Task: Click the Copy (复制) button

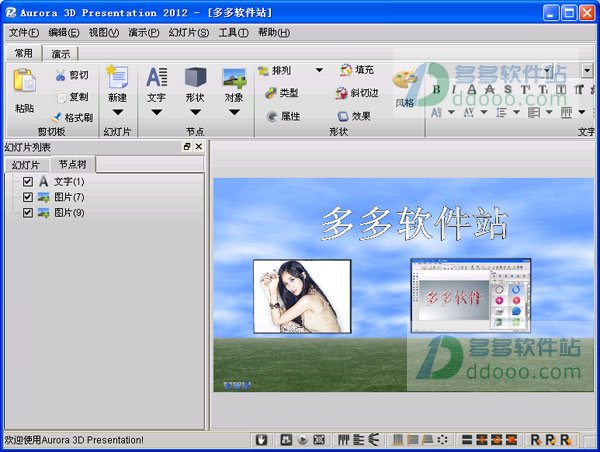Action: click(x=72, y=97)
